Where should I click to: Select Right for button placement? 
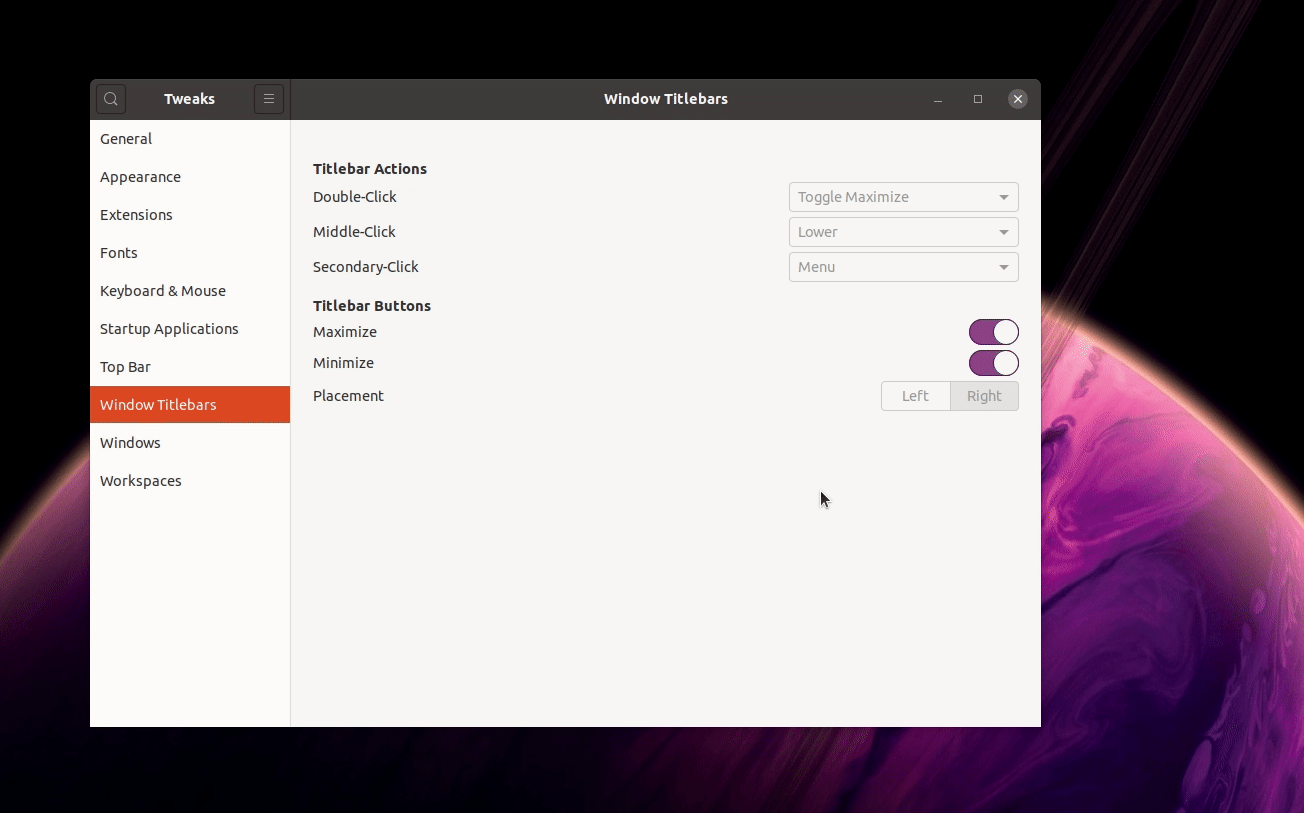(x=984, y=395)
